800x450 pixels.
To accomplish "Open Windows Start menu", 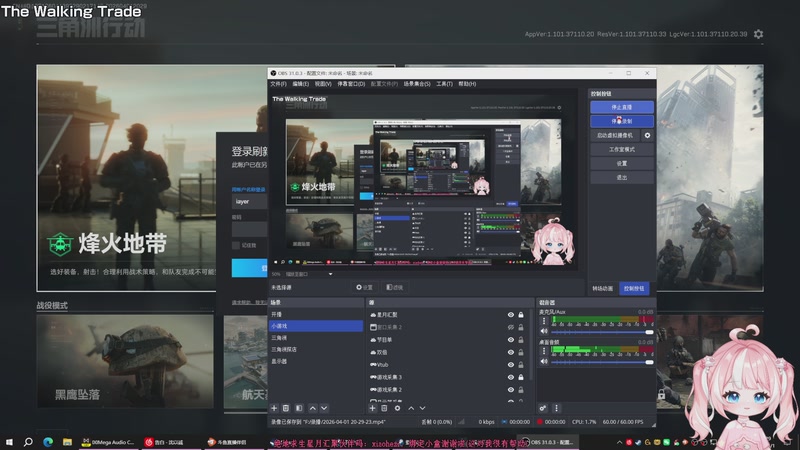I will click(9, 442).
